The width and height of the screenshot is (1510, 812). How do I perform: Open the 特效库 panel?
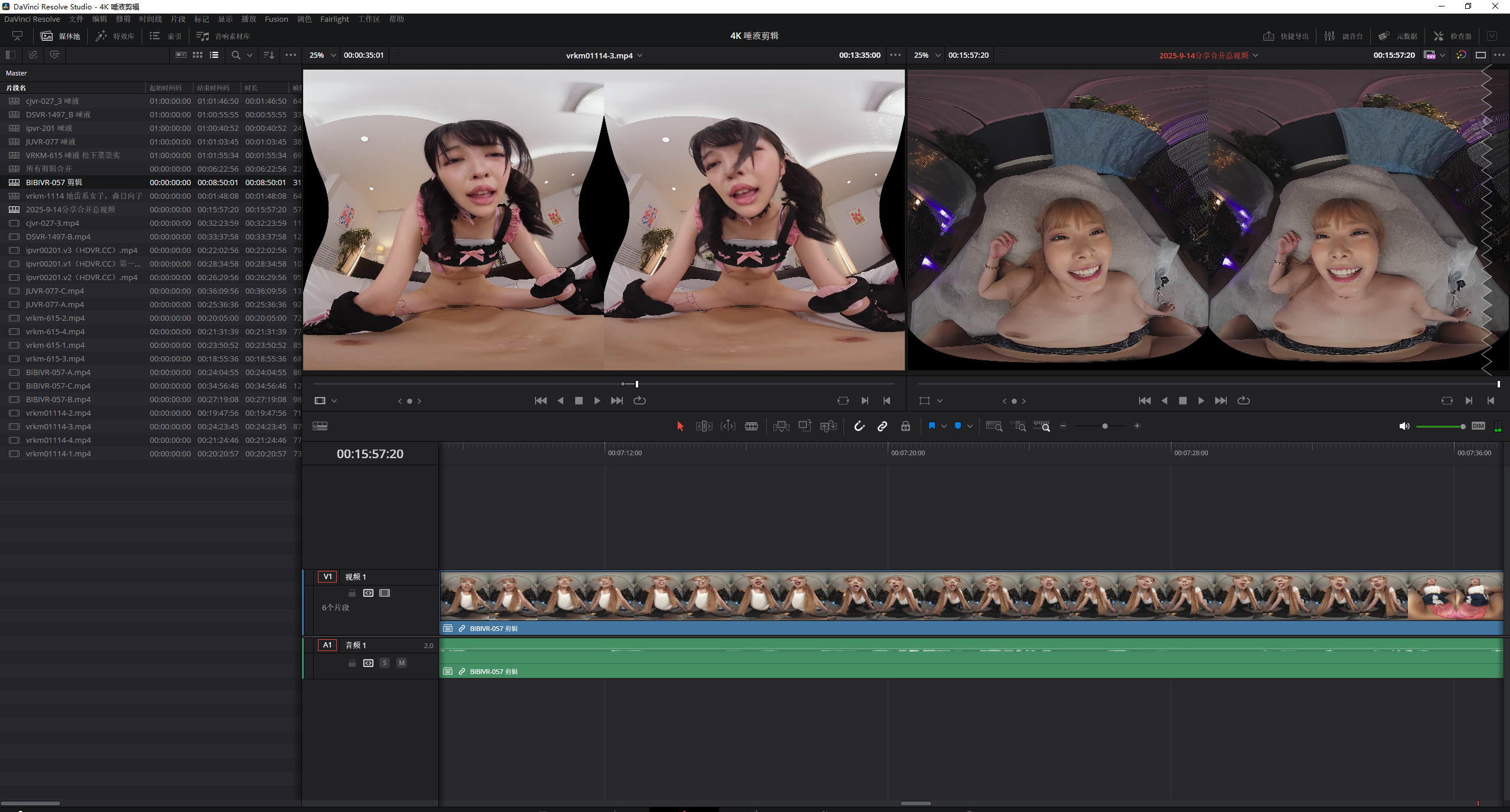pos(115,36)
